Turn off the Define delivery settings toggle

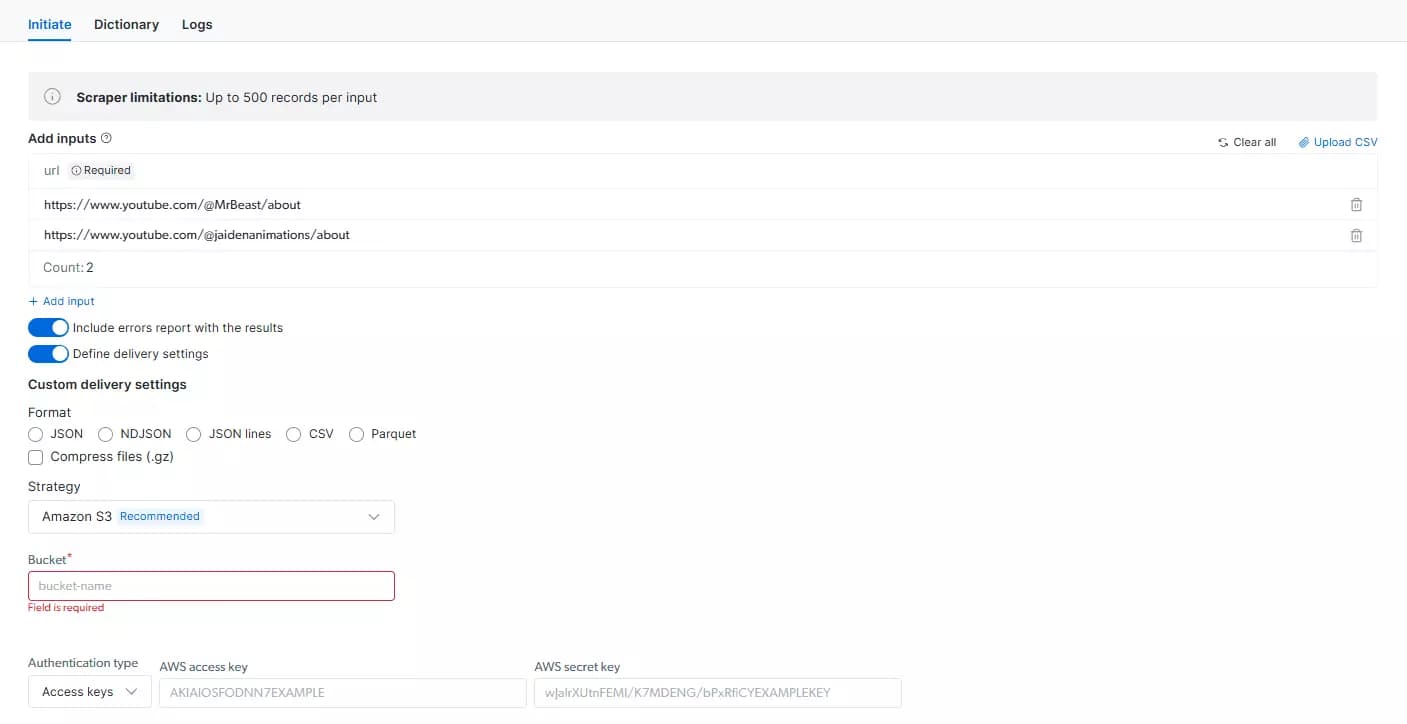pos(48,353)
